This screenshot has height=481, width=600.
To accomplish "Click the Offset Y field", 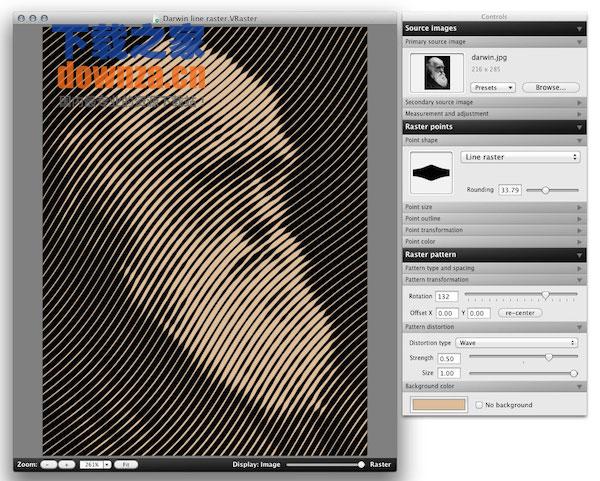I will click(479, 313).
